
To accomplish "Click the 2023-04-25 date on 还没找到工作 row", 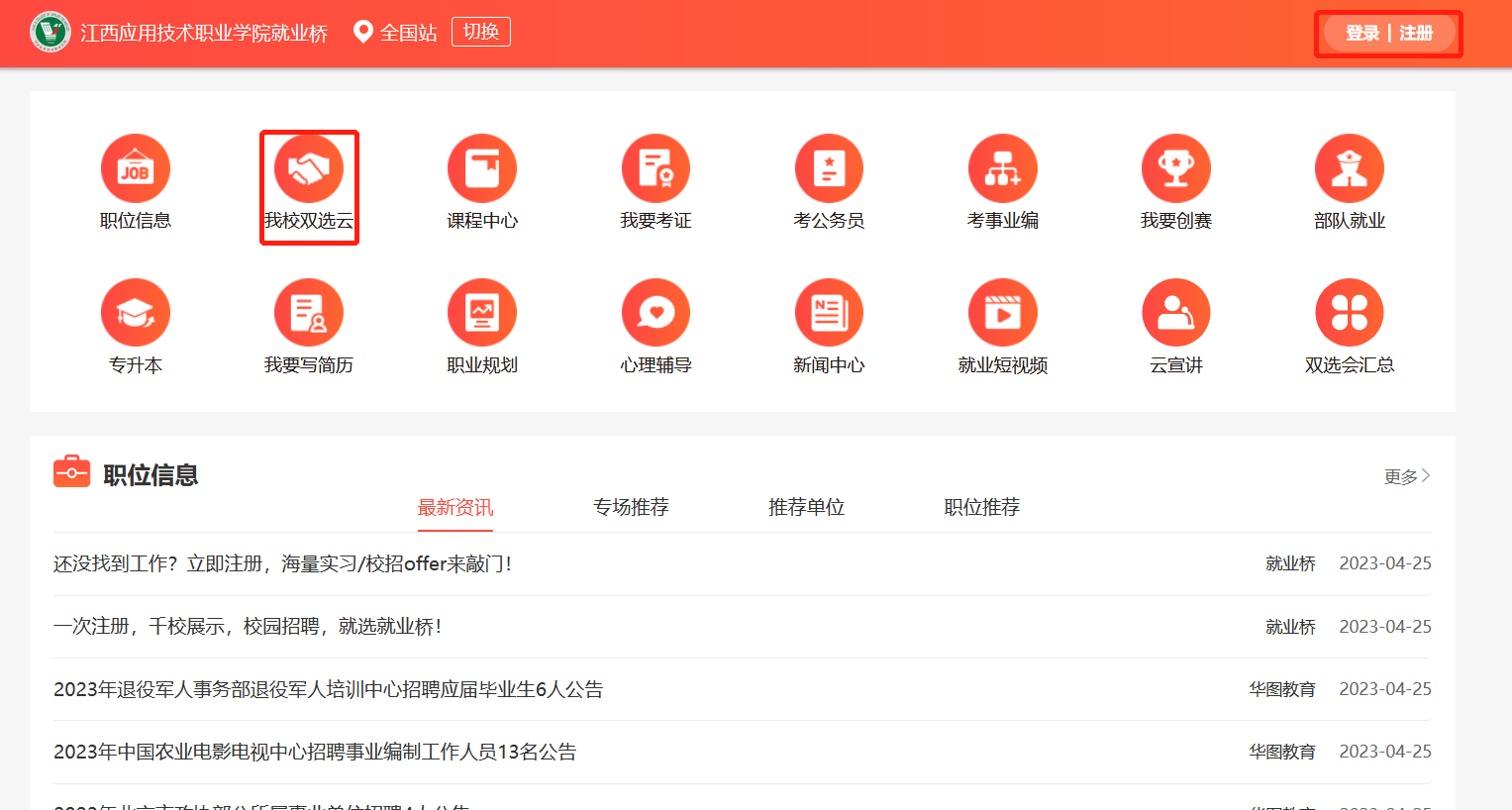I will [1385, 563].
